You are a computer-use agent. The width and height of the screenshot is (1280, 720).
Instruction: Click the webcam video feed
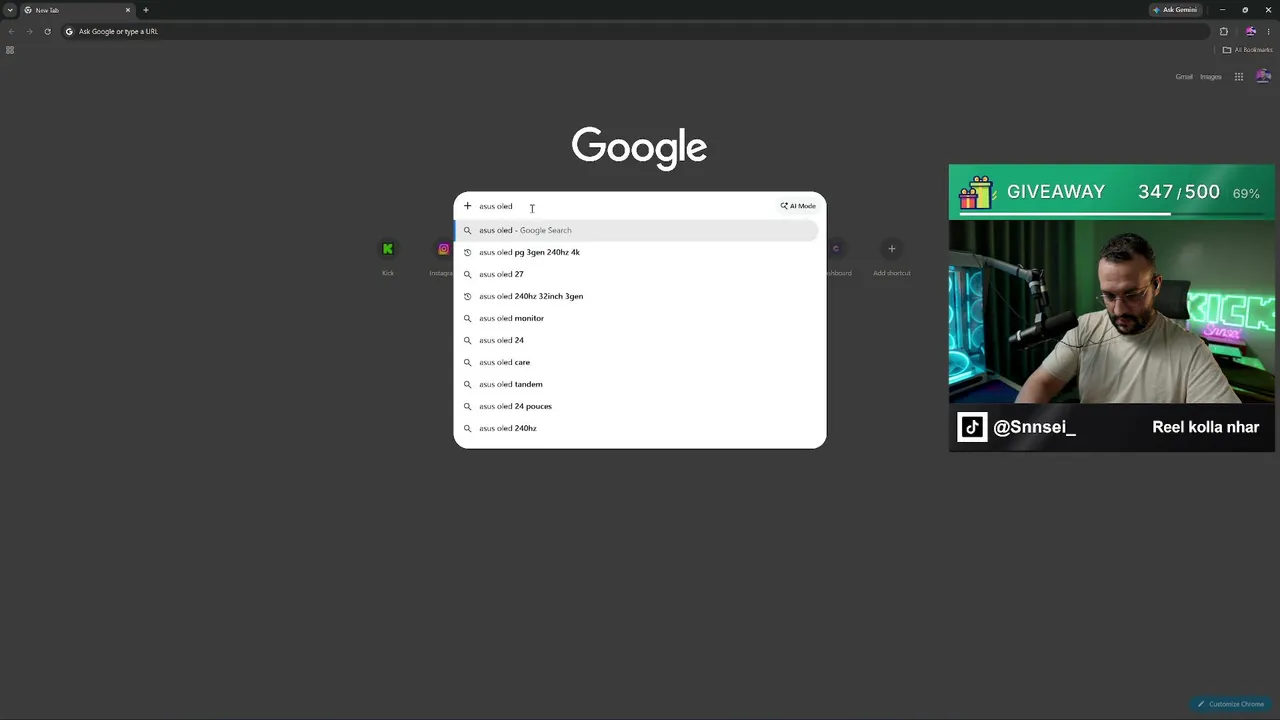[1112, 311]
